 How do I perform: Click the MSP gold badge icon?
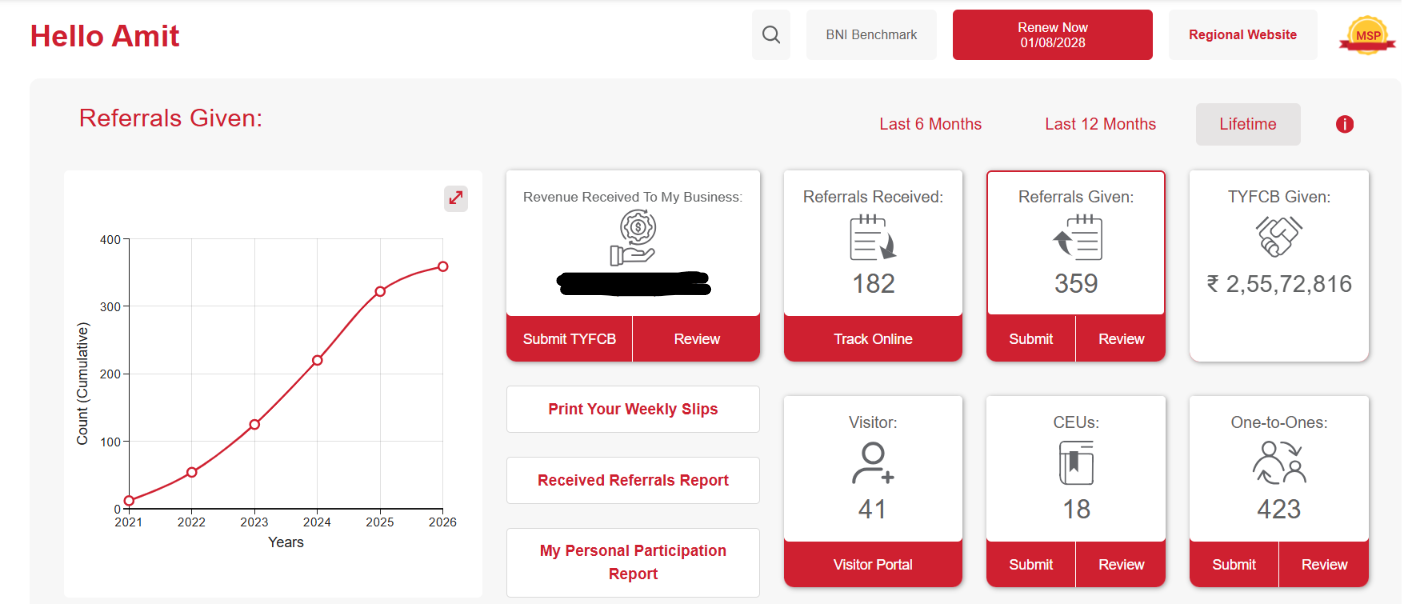tap(1367, 36)
